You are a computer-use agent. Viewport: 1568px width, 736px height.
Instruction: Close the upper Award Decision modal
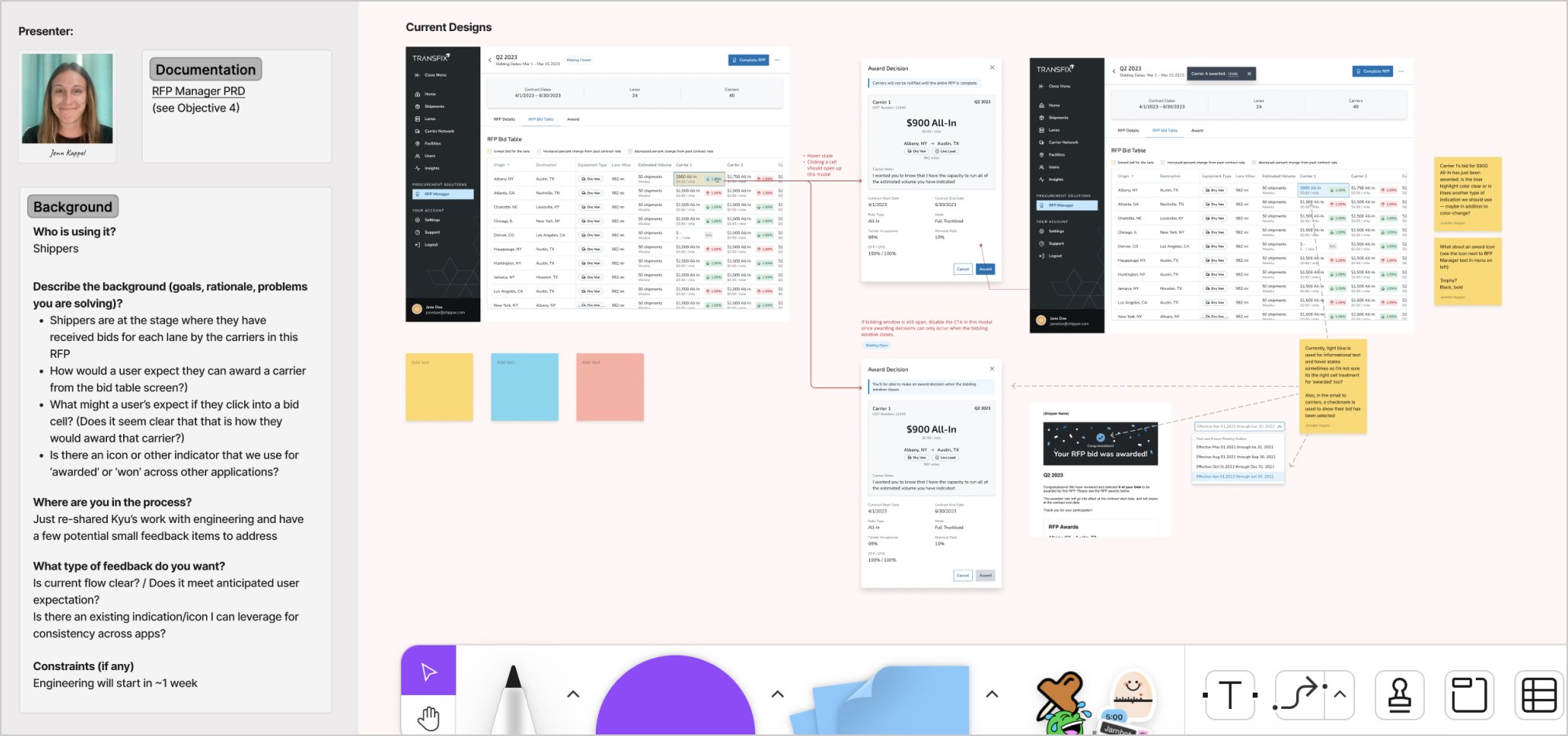[992, 68]
